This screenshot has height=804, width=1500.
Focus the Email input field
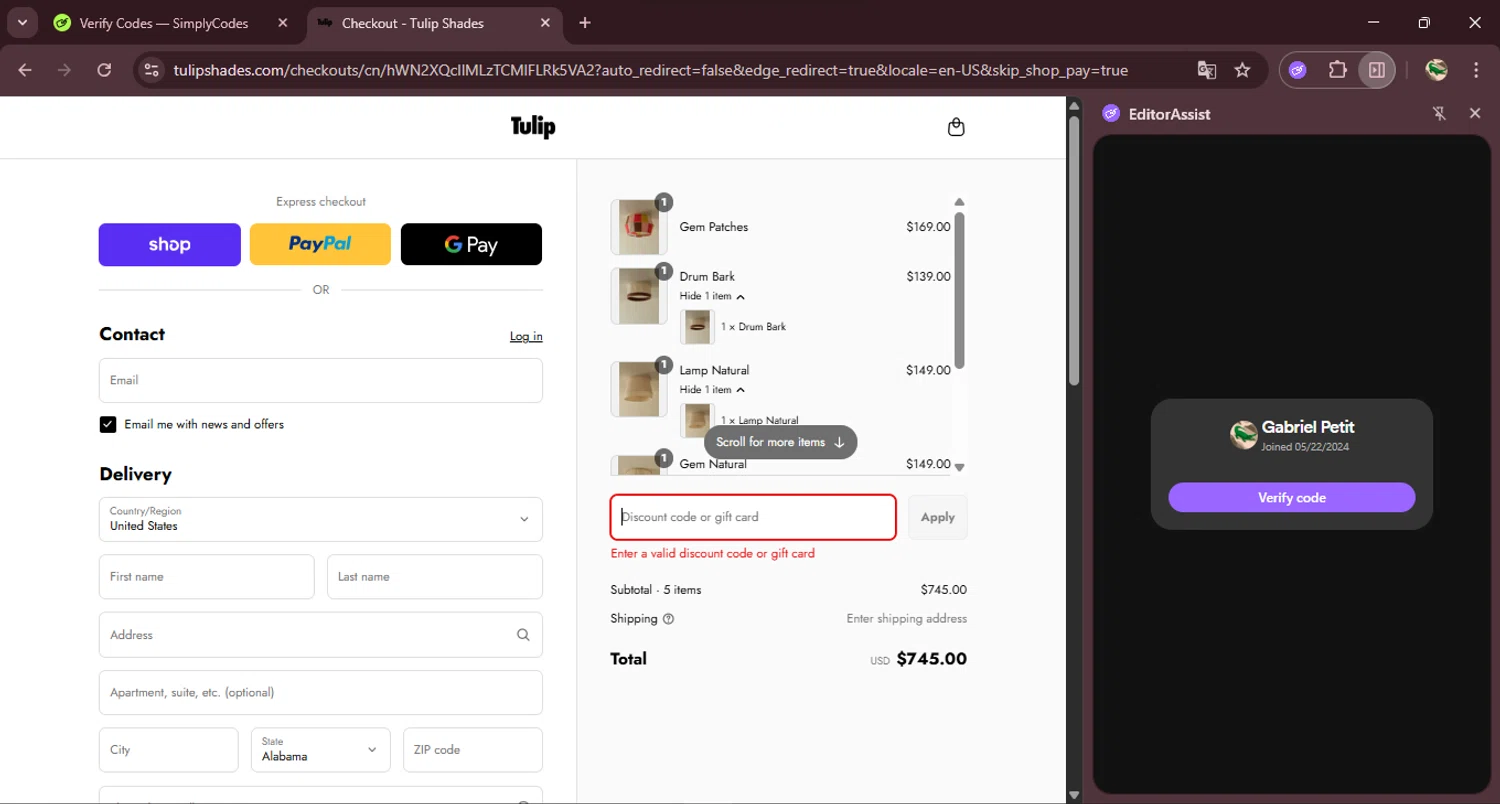[x=321, y=380]
